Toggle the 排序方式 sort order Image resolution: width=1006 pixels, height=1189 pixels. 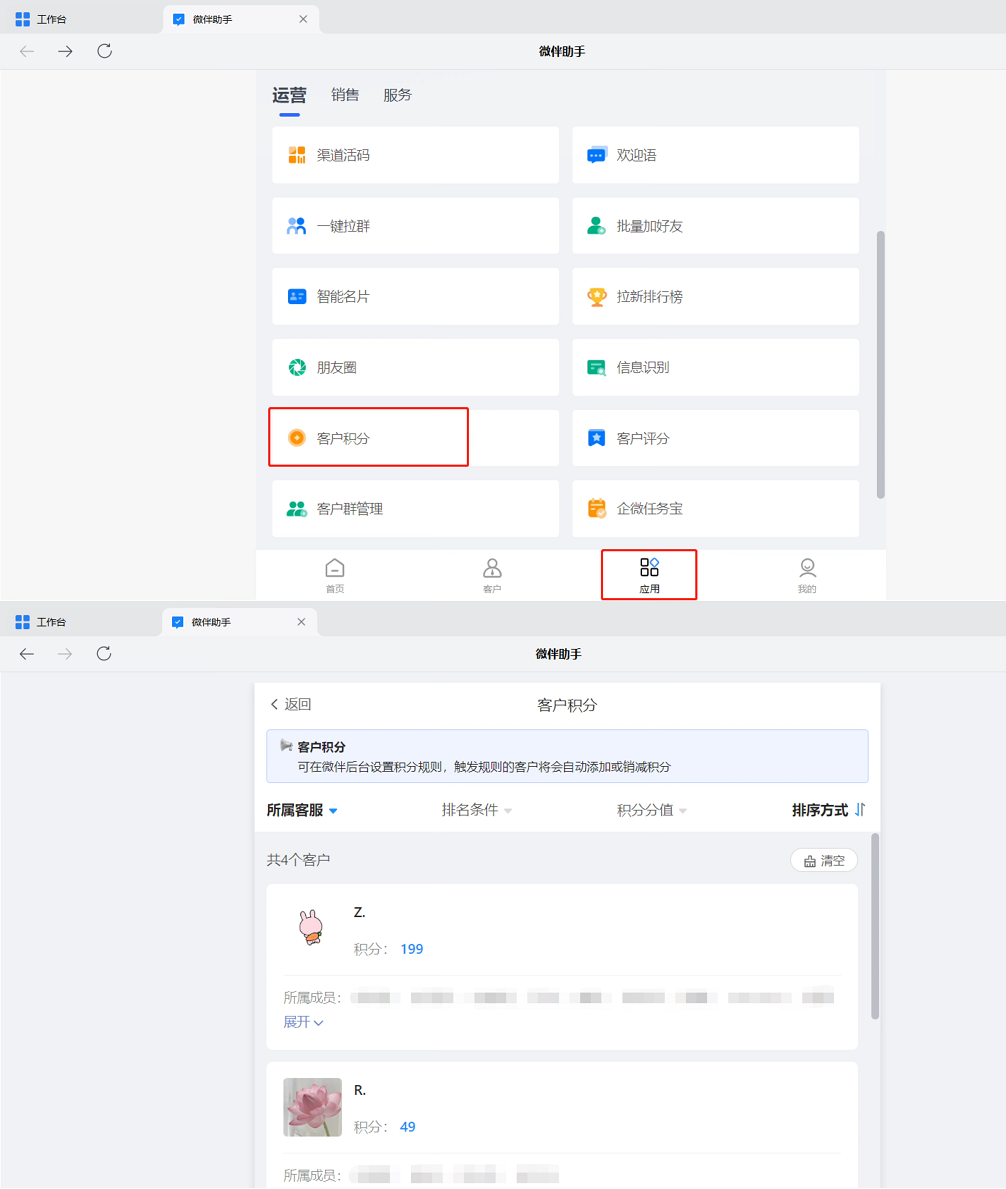(x=828, y=810)
